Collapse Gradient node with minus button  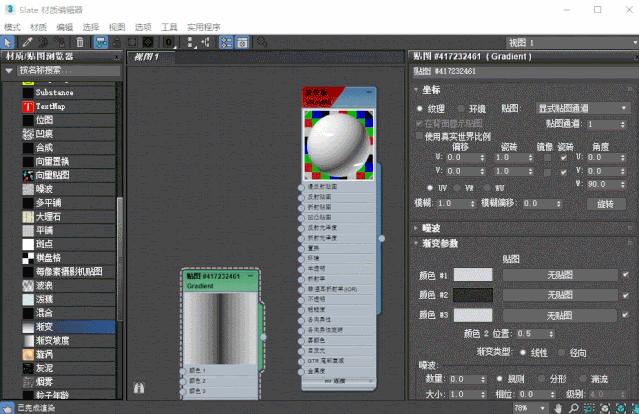click(251, 276)
